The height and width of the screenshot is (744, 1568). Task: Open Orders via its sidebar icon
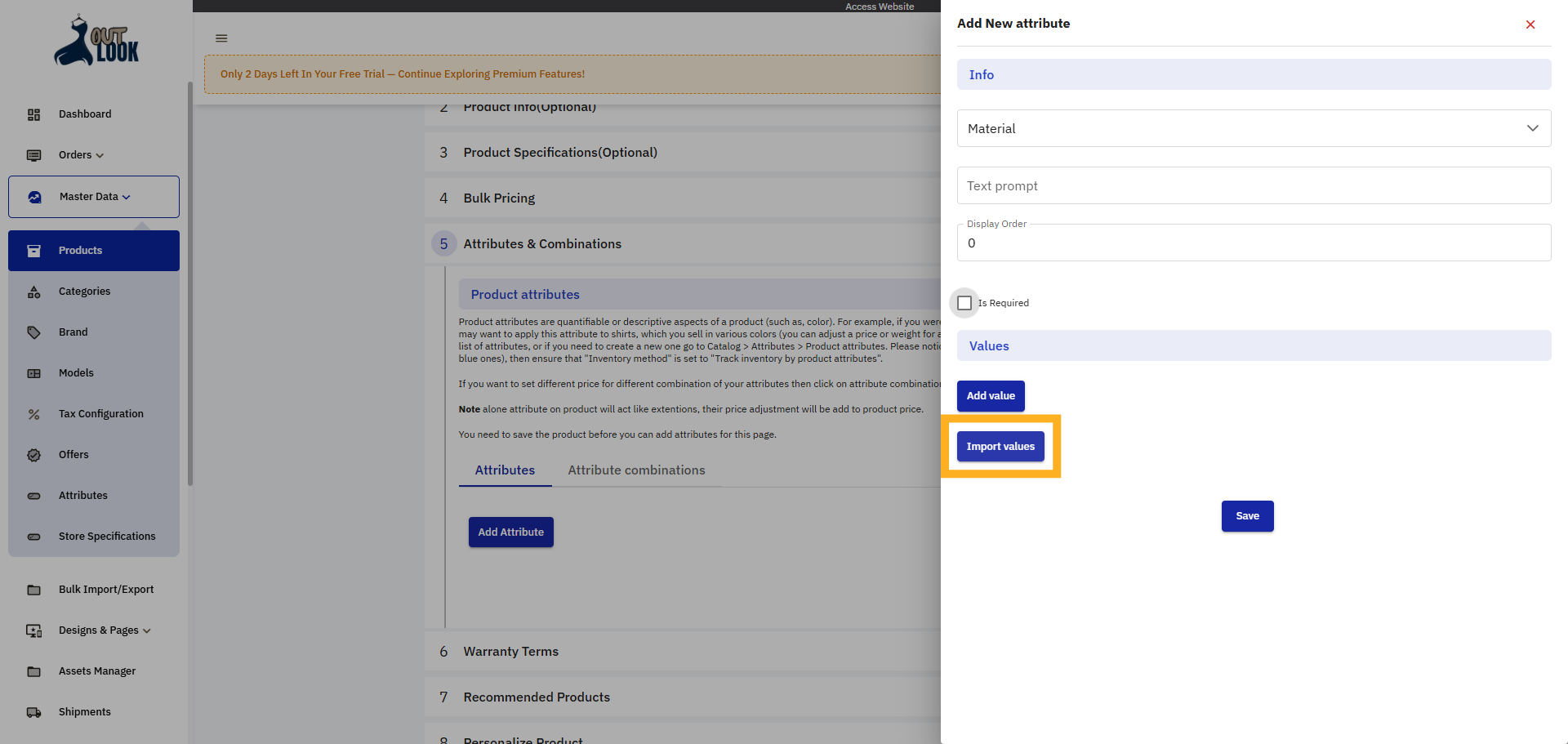tap(33, 155)
